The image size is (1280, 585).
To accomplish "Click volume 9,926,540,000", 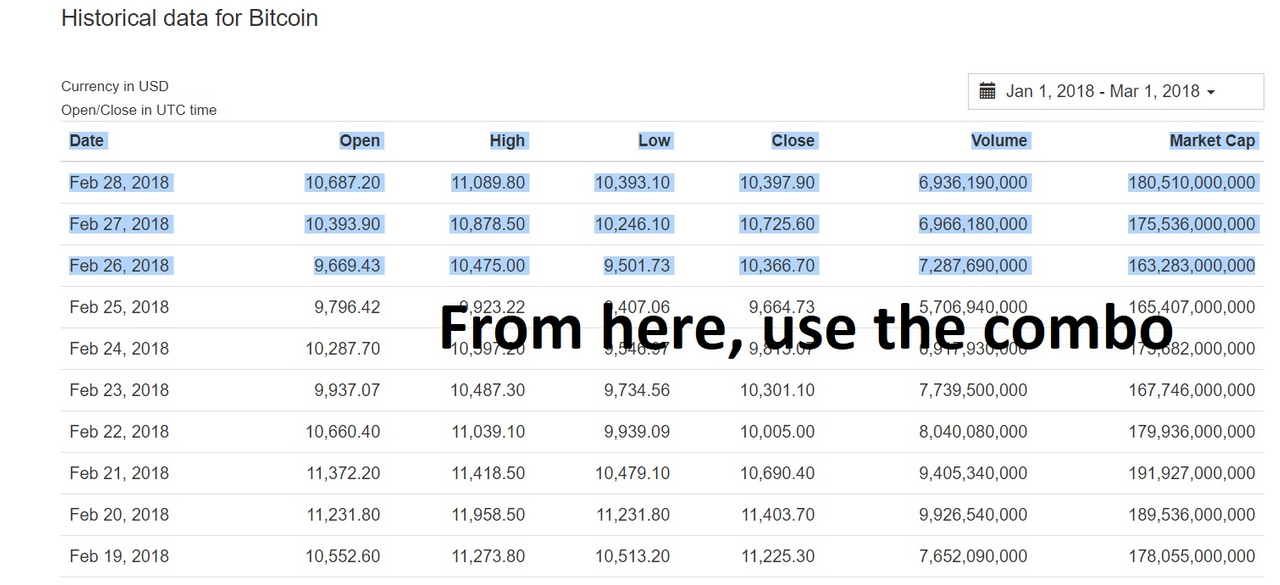I will (973, 515).
